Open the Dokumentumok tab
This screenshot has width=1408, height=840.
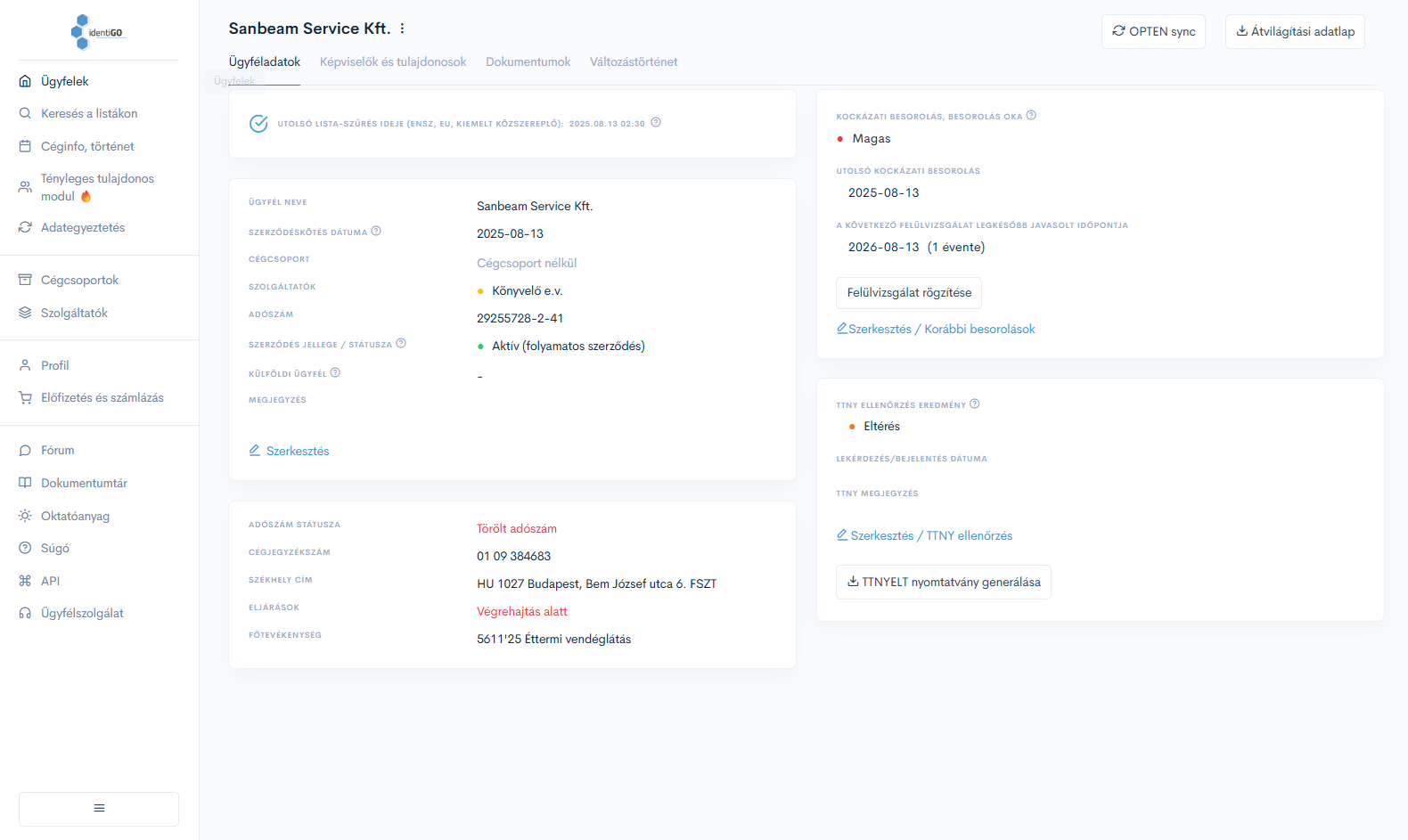tap(528, 61)
